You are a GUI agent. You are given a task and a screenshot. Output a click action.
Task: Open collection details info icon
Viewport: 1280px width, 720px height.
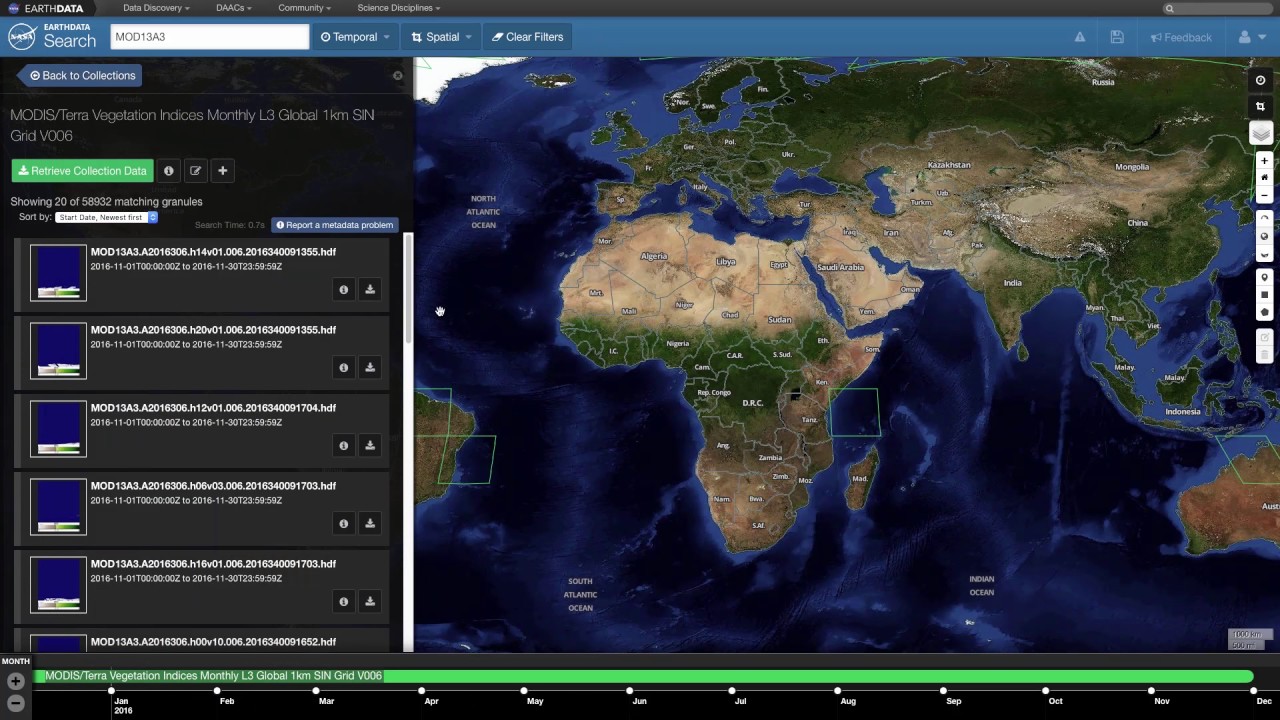click(x=169, y=171)
